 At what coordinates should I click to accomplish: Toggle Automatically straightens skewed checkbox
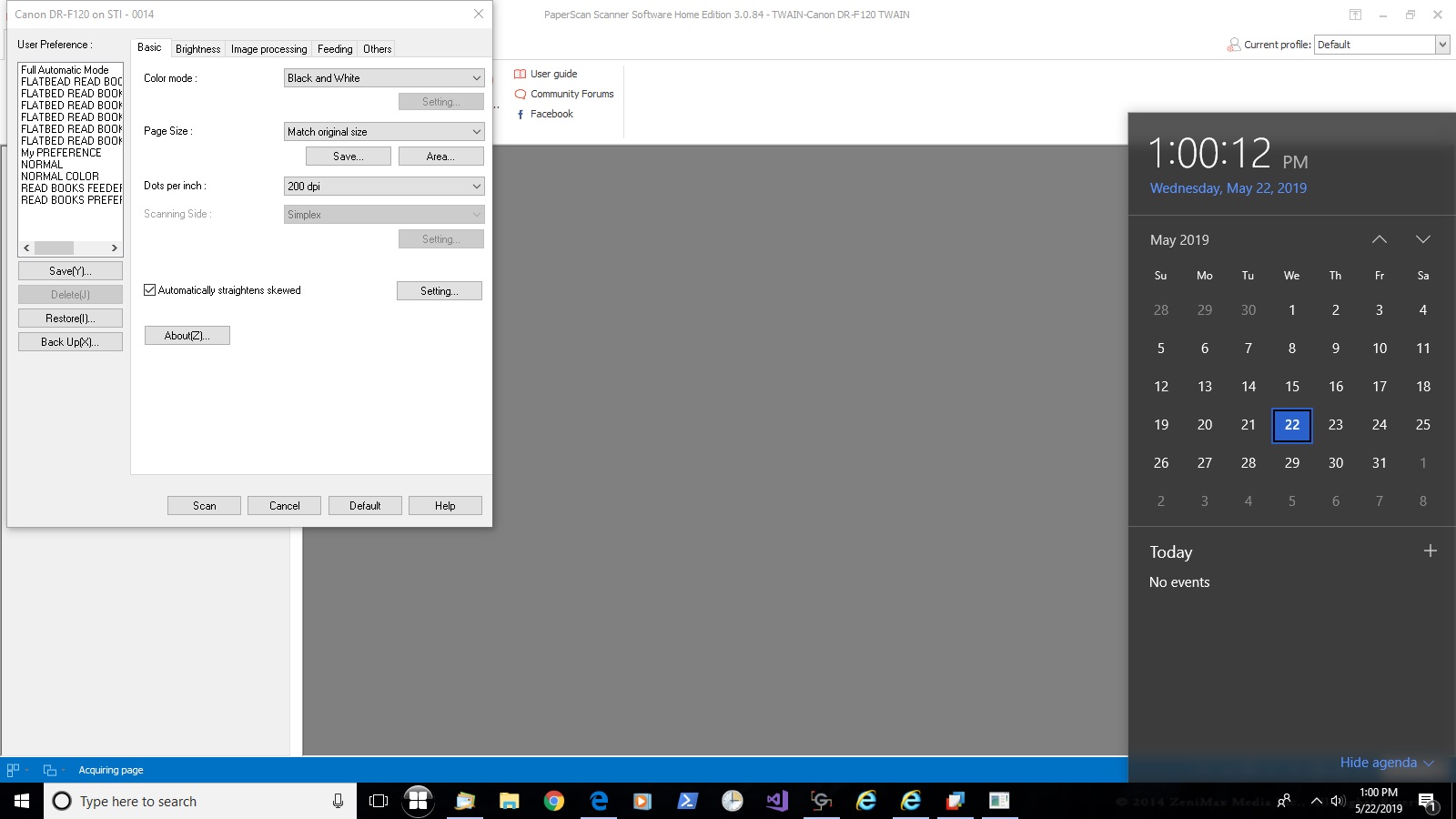150,290
